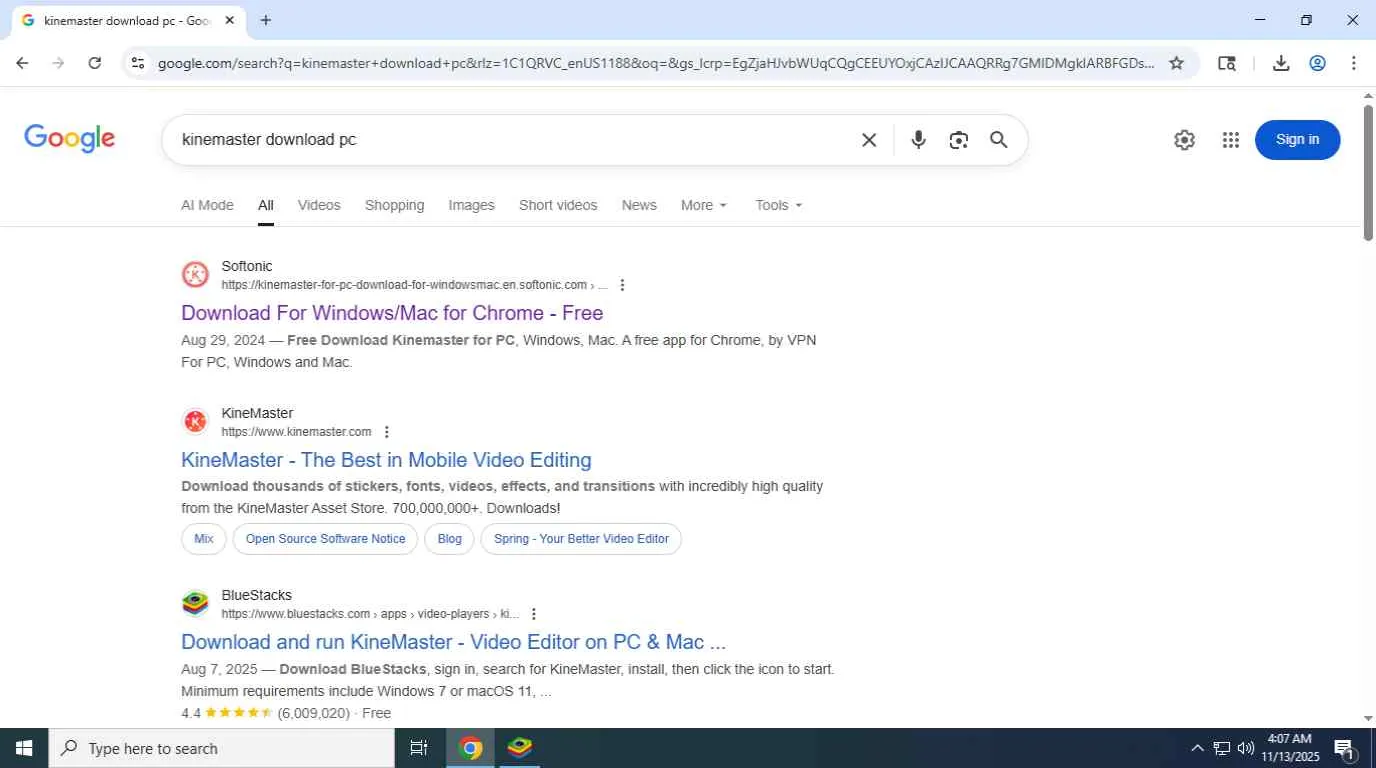Viewport: 1376px width, 768px height.
Task: View site information icon in address bar
Action: pyautogui.click(x=138, y=63)
